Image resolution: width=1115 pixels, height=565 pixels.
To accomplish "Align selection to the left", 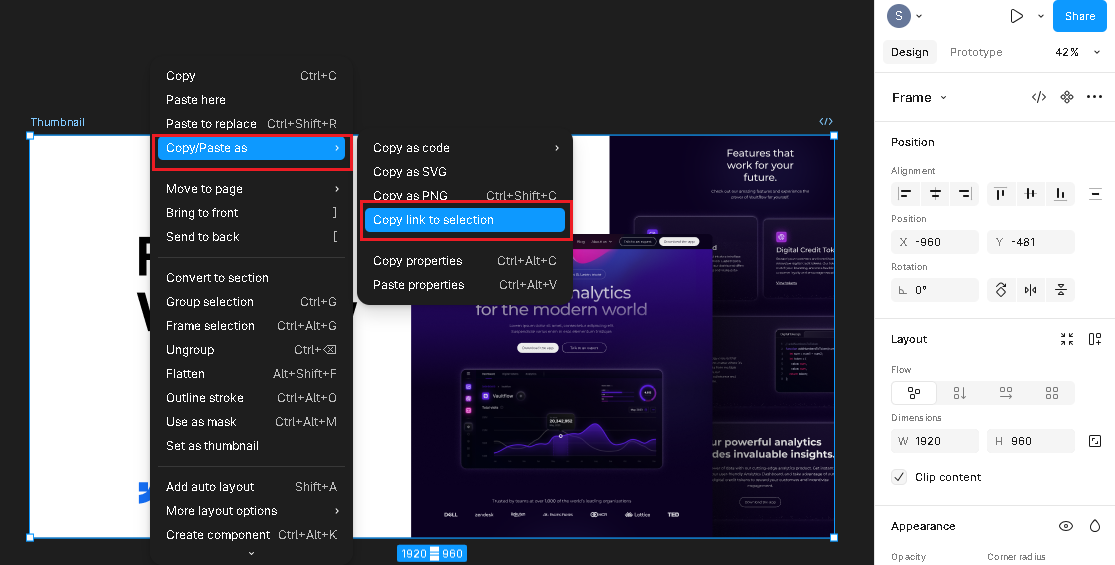I will 905,194.
